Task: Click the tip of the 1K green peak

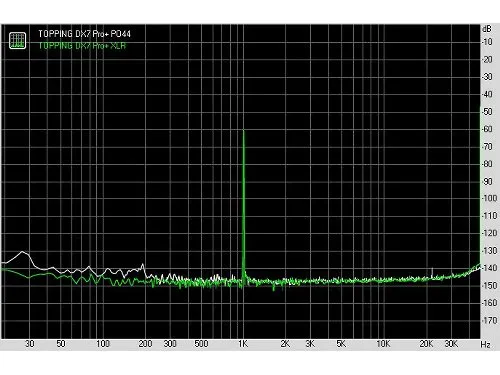Action: click(x=244, y=131)
